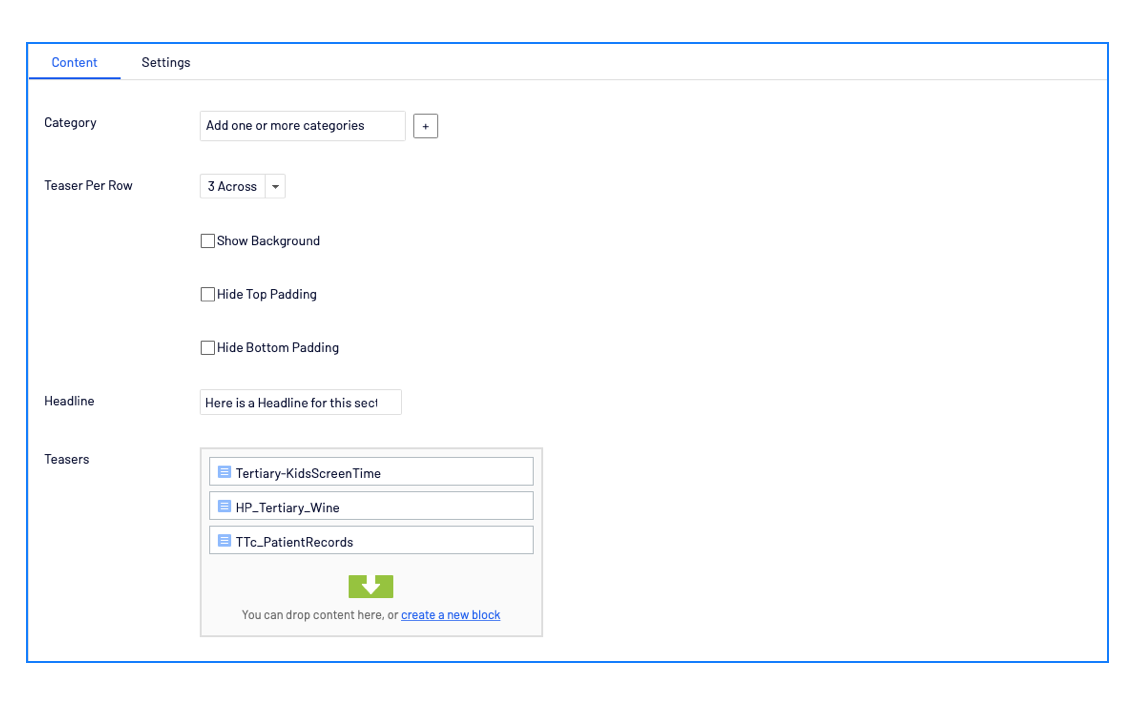This screenshot has width=1135, height=709.
Task: Click into the Headline text field
Action: tap(300, 402)
